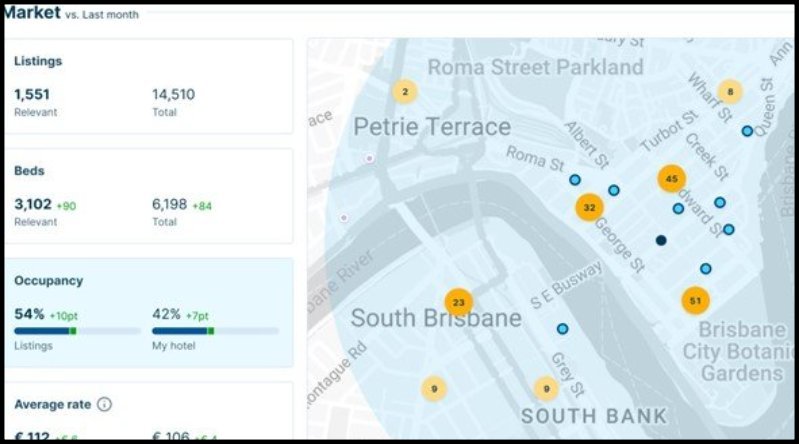The image size is (799, 444).
Task: Click the Petrie Terrace map label
Action: [432, 127]
